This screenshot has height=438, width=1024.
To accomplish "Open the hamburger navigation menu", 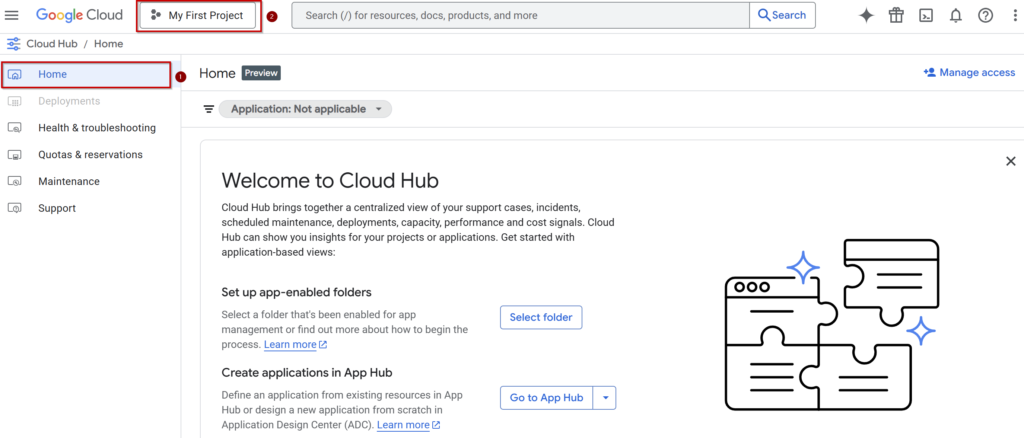I will pyautogui.click(x=12, y=15).
